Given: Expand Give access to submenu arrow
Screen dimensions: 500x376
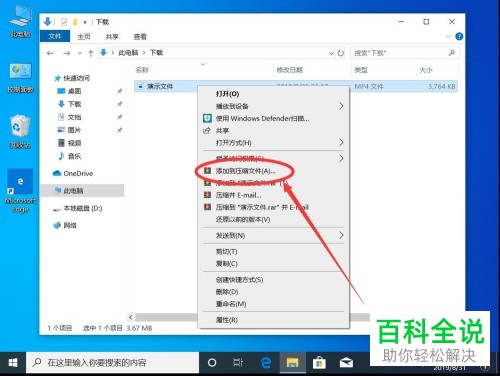Looking at the screenshot, I should (341, 158).
